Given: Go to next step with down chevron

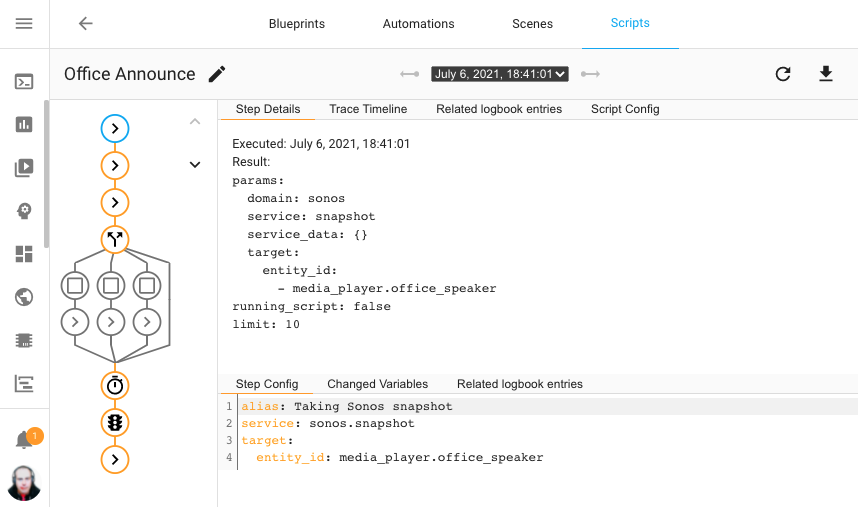Looking at the screenshot, I should tap(195, 165).
